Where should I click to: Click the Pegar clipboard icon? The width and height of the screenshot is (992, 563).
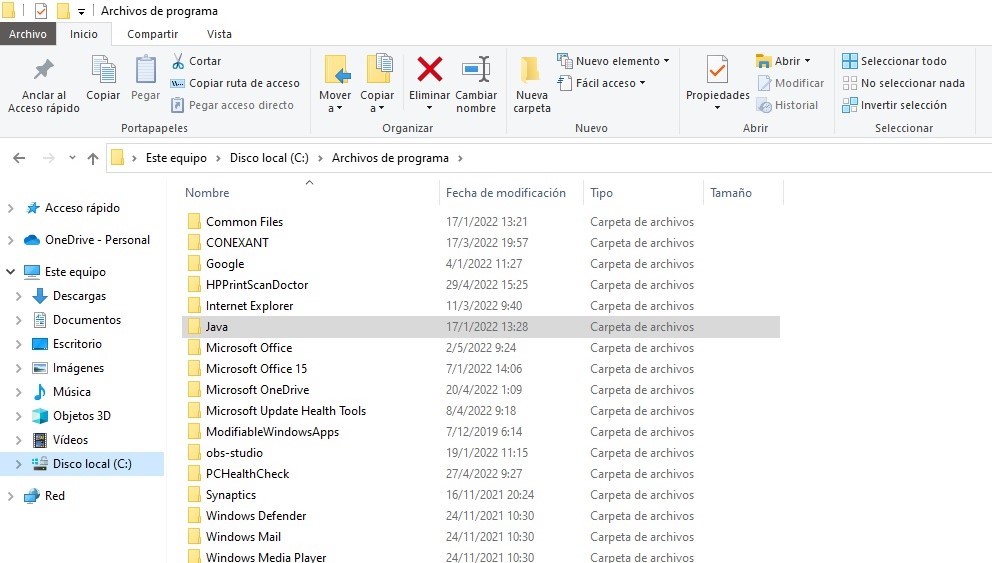tap(146, 69)
